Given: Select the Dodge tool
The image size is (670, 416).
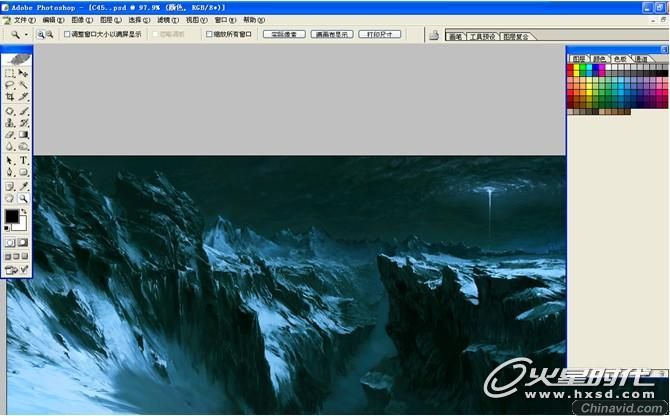Looking at the screenshot, I should [24, 146].
